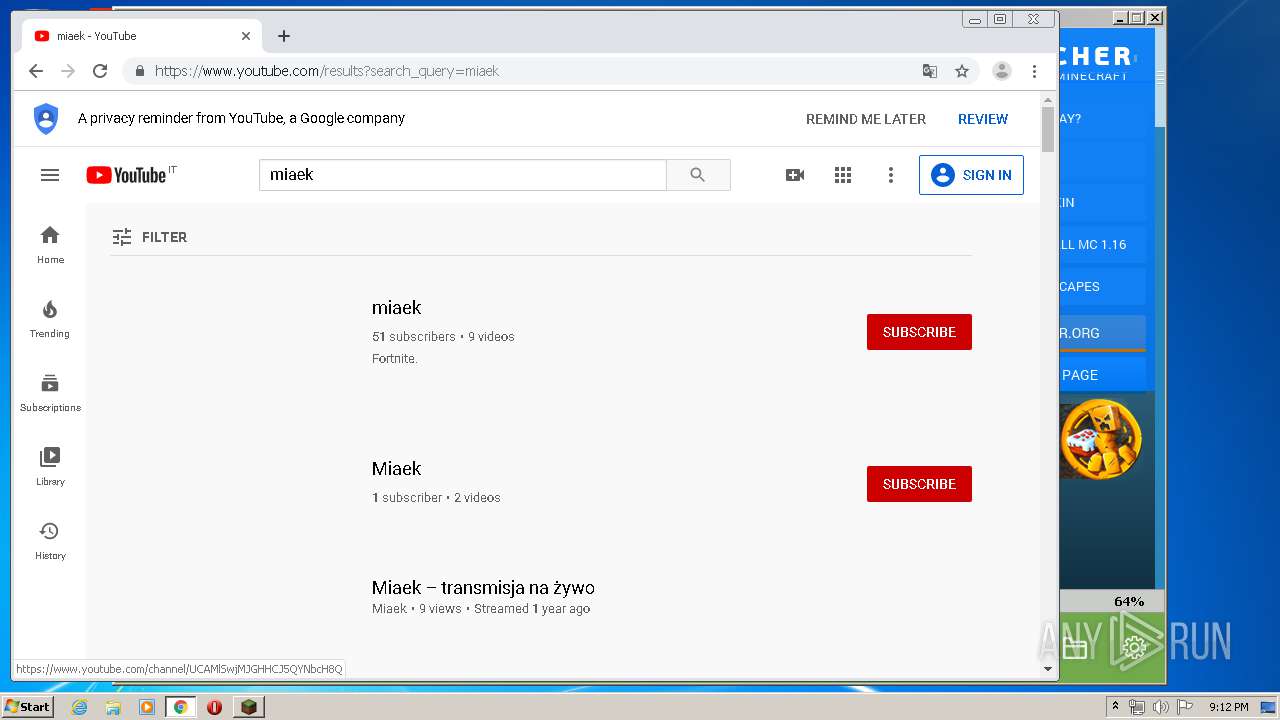The width and height of the screenshot is (1280, 720).
Task: Open the create video camera icon
Action: [795, 175]
